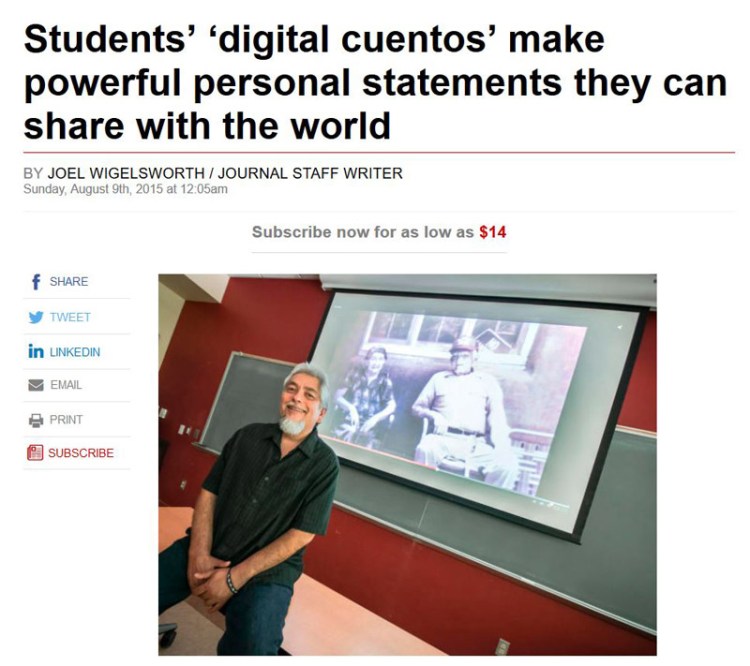
Task: Click the printer icon
Action: point(36,420)
